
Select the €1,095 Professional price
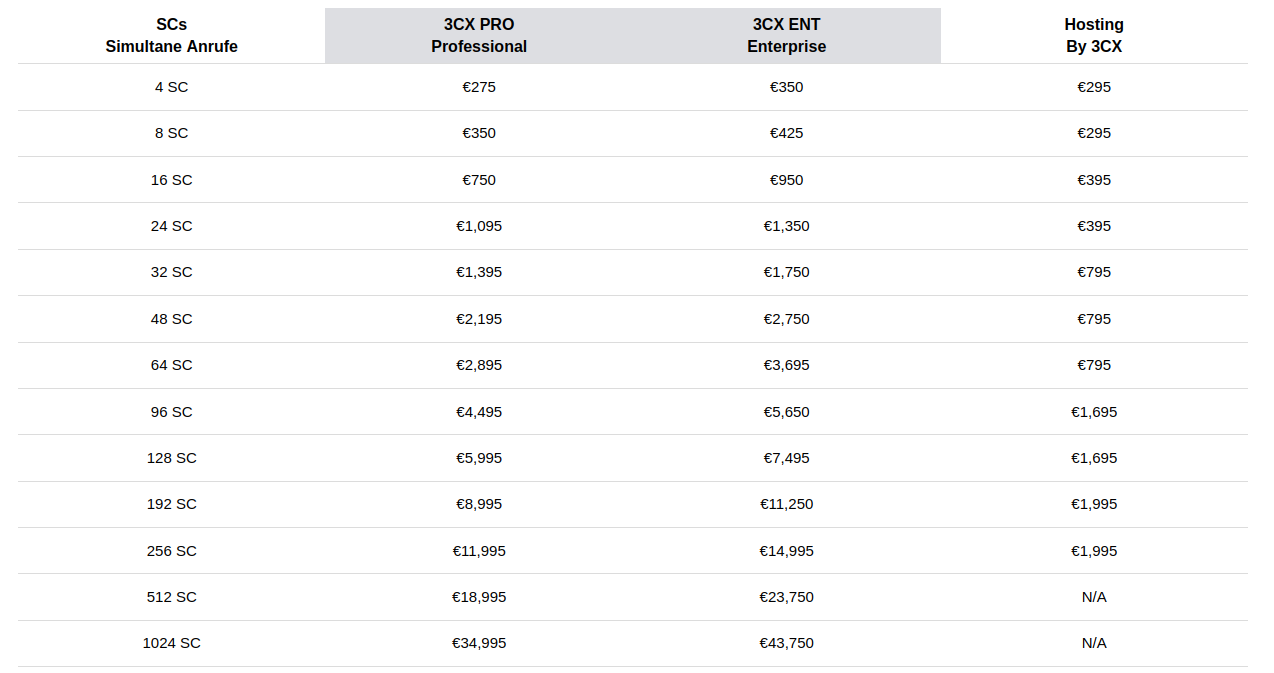click(x=479, y=226)
